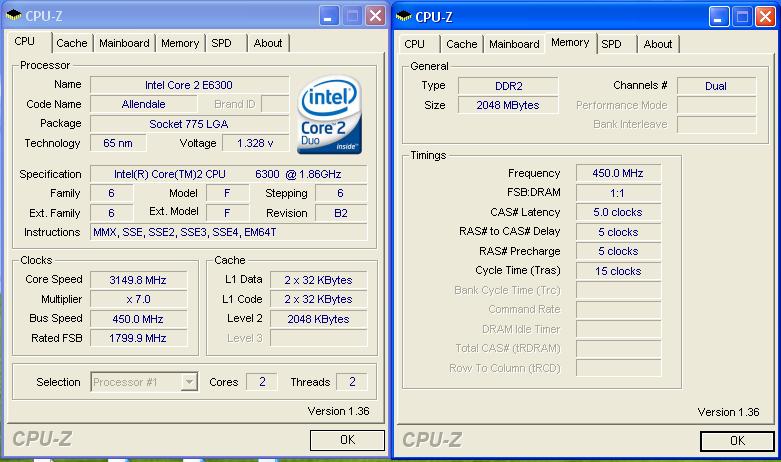Open the Memory tab in left CPU-Z window

[x=180, y=43]
